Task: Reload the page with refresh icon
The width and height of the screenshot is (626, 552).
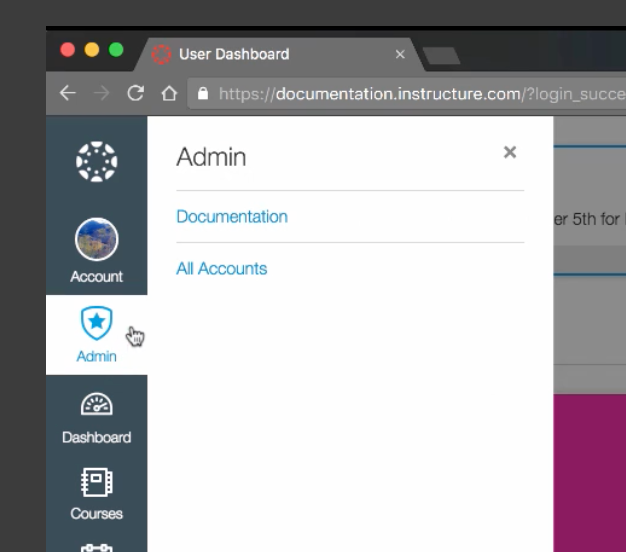Action: click(135, 94)
